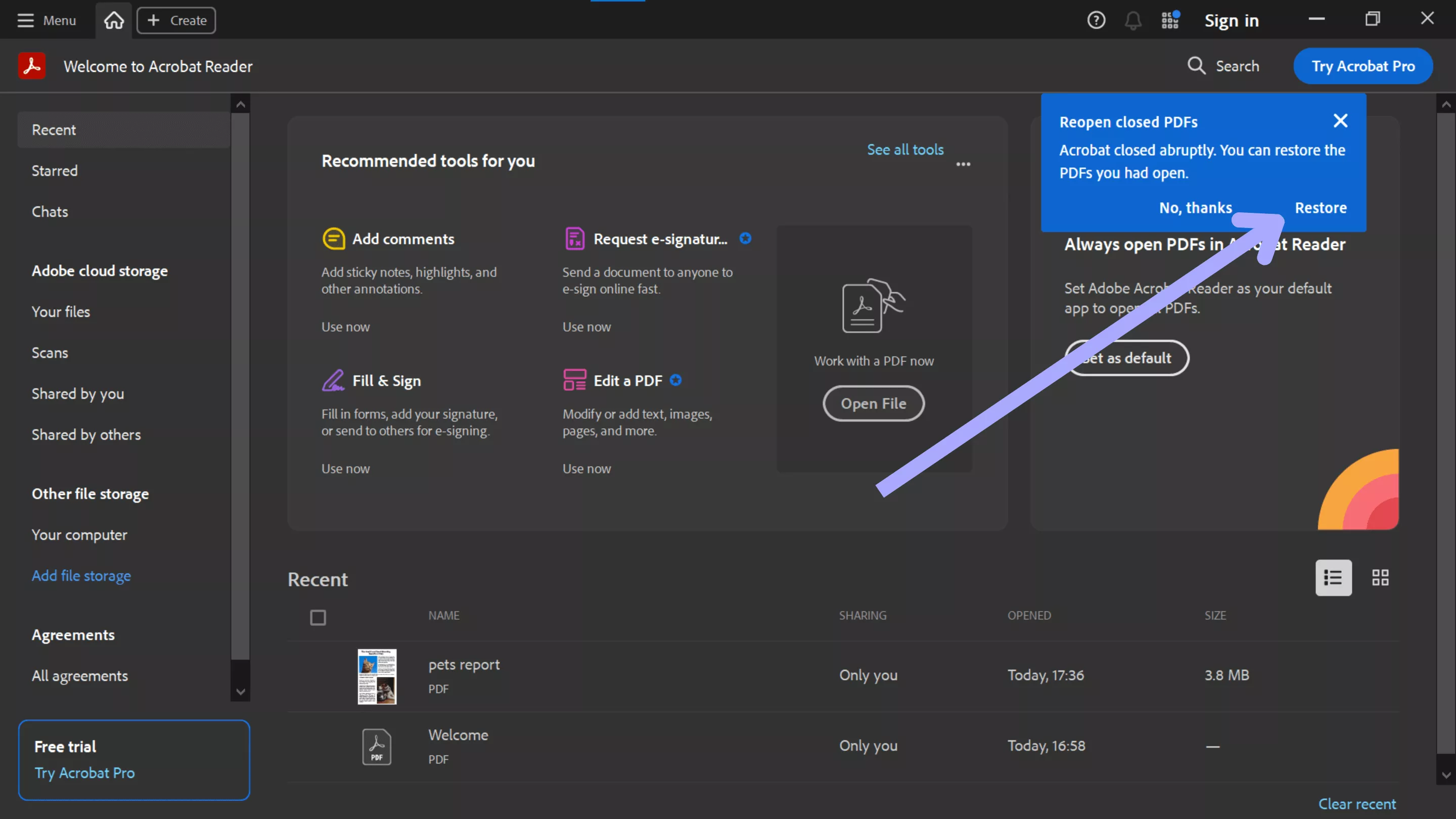This screenshot has height=819, width=1456.
Task: Click the Home icon in top bar
Action: point(114,20)
